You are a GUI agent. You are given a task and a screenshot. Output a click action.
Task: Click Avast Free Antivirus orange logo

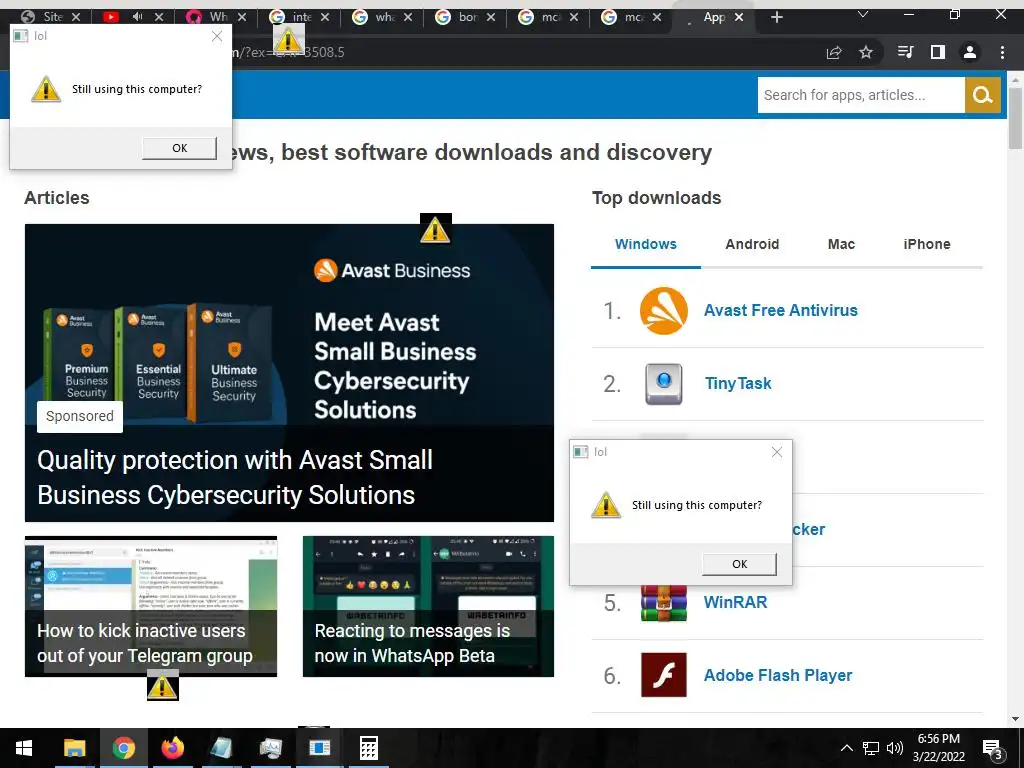click(x=664, y=311)
